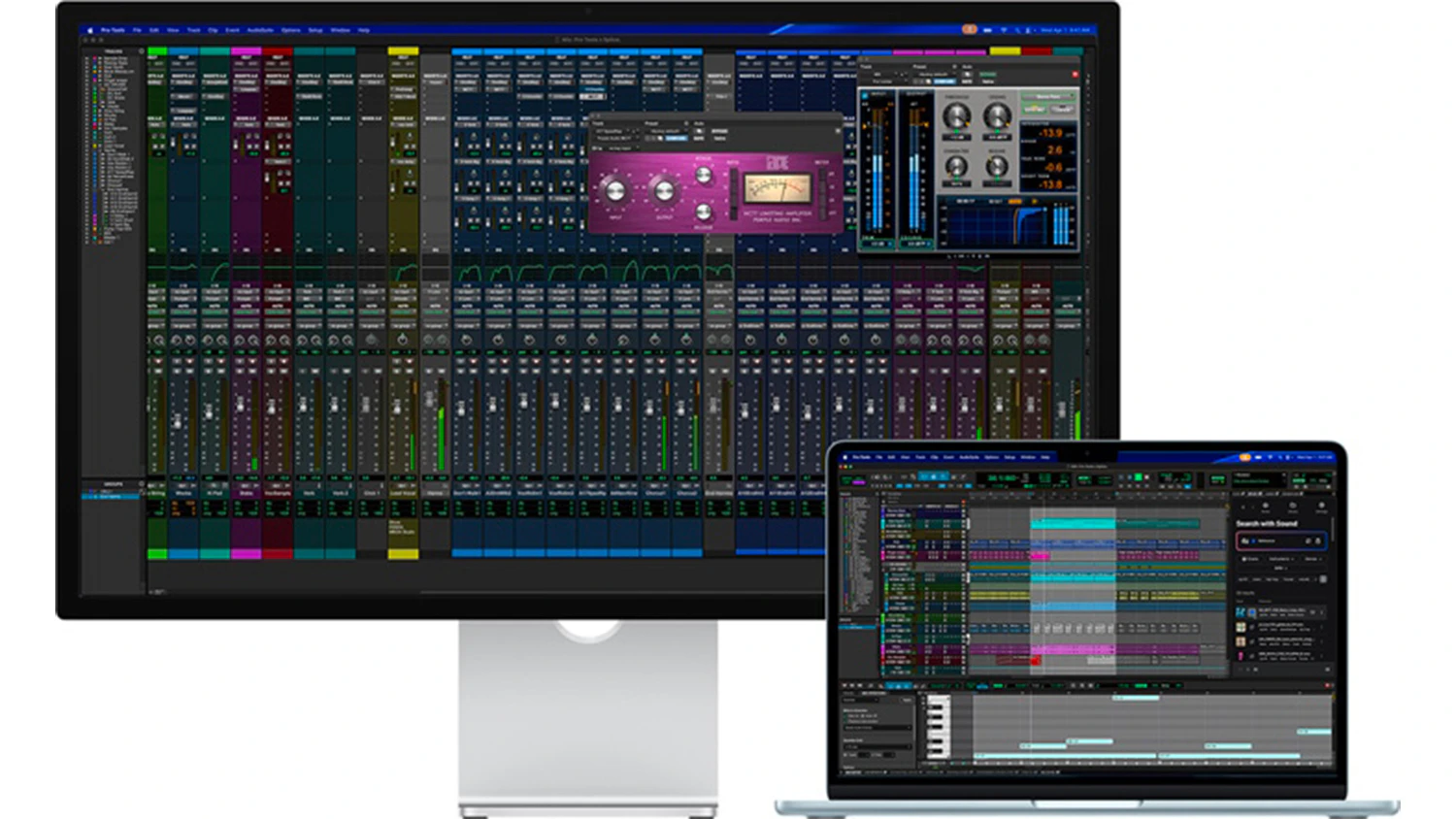Image resolution: width=1456 pixels, height=819 pixels.
Task: Click the "Search with Sound" heading on the laptop
Action: point(1267,523)
